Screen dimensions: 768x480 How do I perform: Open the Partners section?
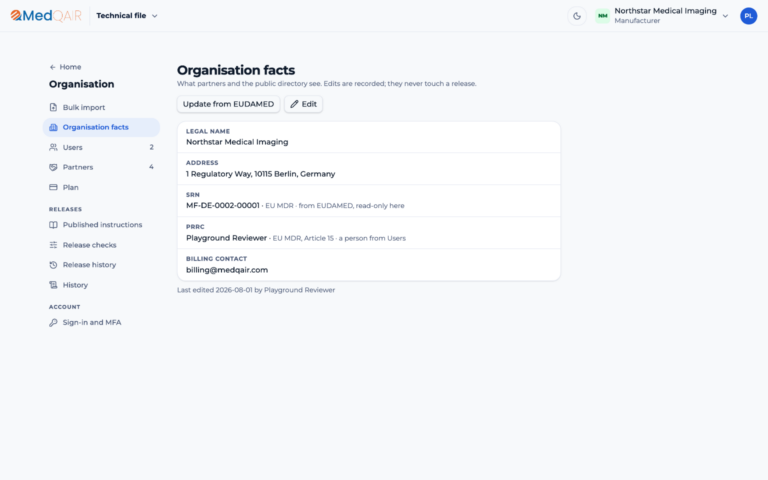point(101,168)
